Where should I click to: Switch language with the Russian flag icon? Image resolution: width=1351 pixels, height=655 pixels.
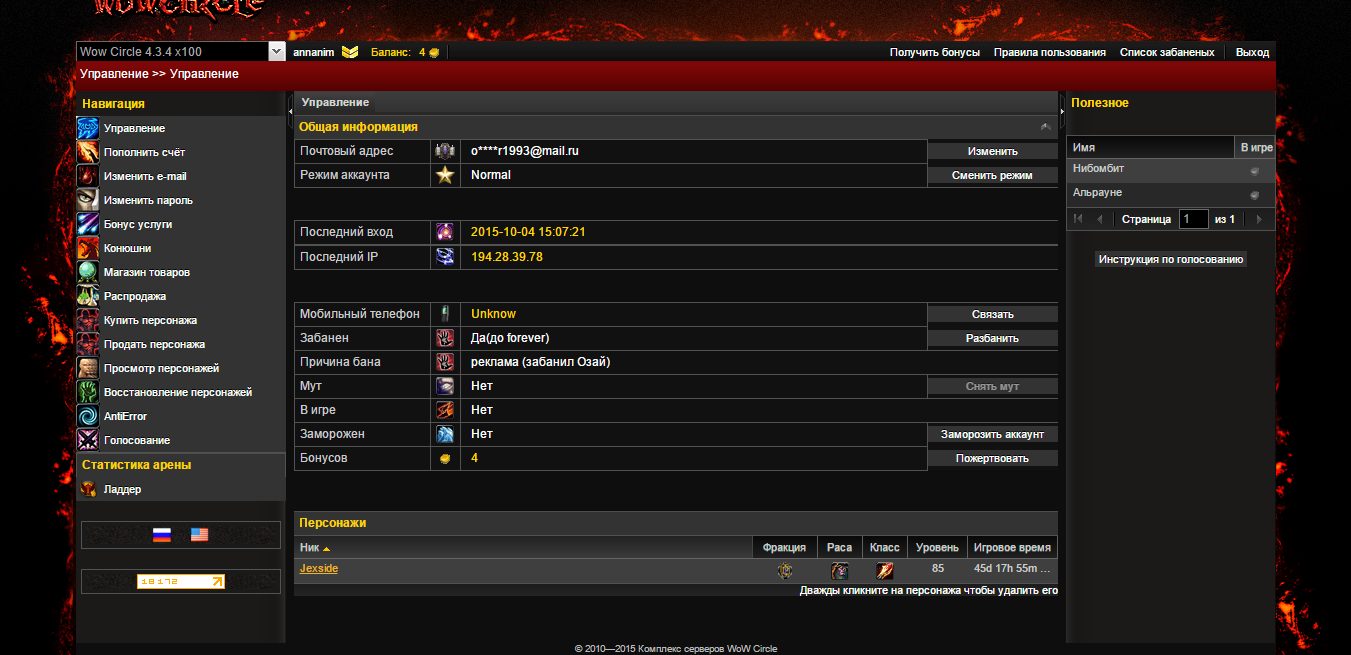click(162, 535)
